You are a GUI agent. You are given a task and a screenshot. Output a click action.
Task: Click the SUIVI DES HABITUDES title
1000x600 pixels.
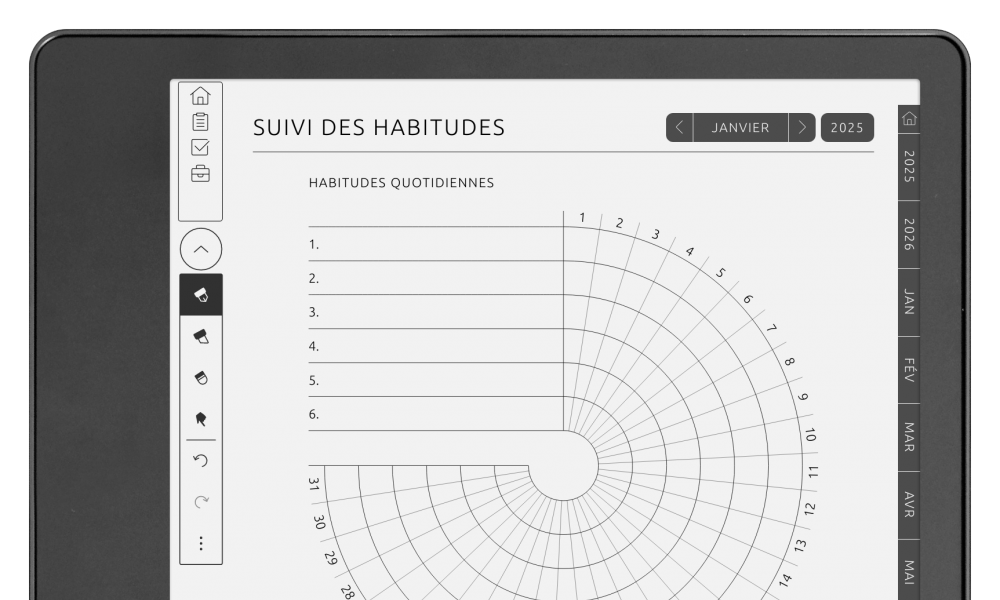pos(379,128)
